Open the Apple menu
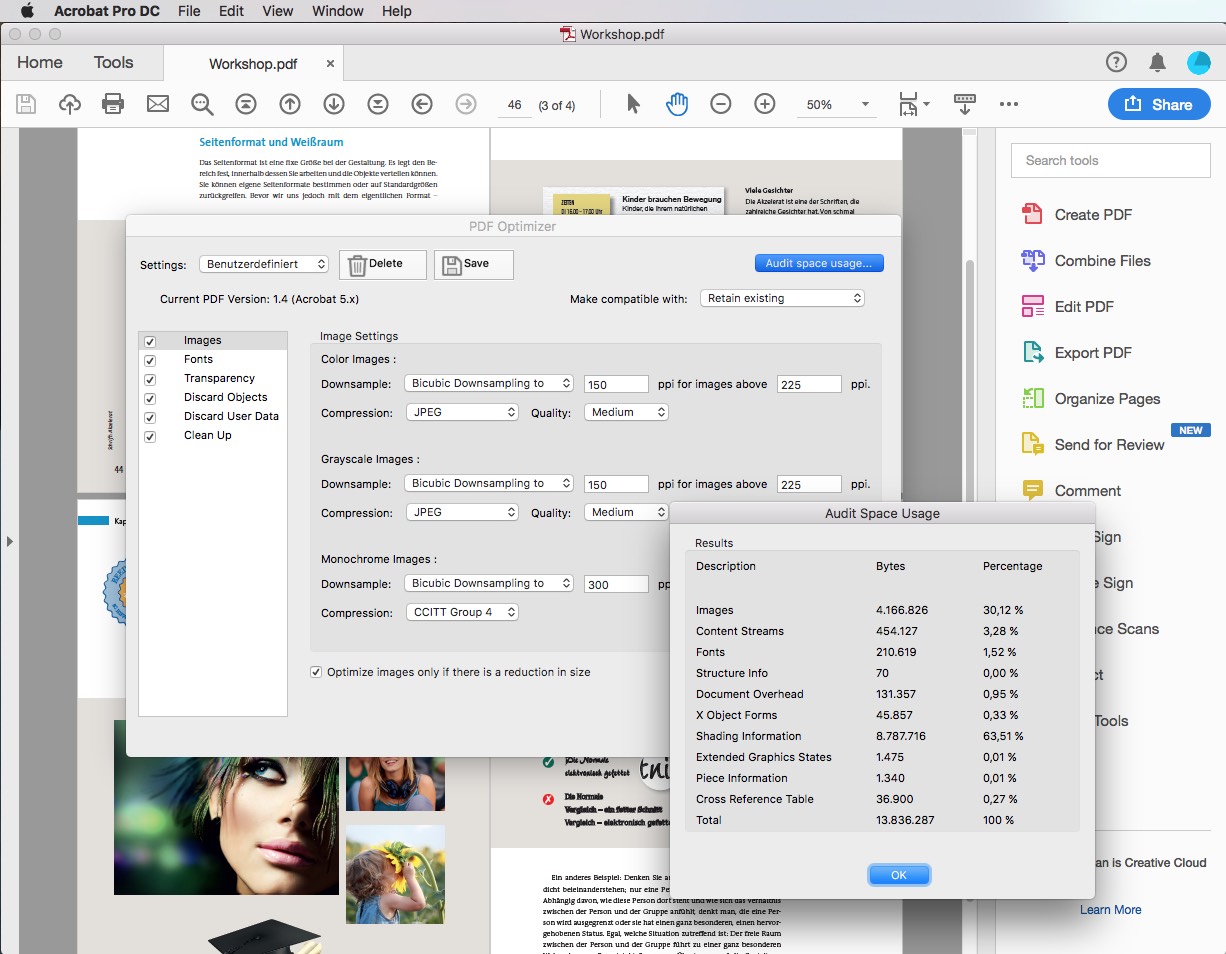Image resolution: width=1226 pixels, height=954 pixels. (x=27, y=11)
